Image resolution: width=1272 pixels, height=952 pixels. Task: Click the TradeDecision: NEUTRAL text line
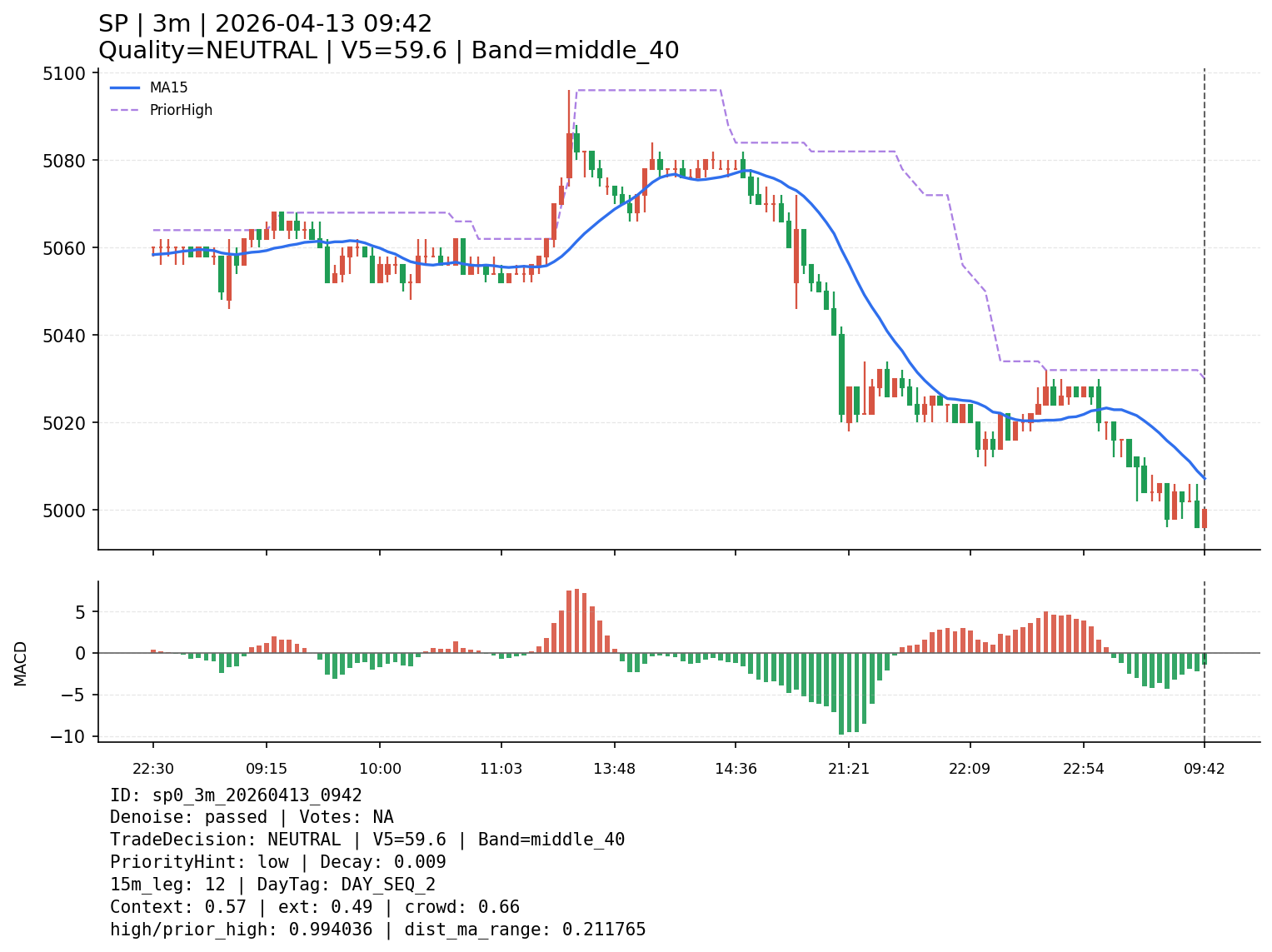coord(367,840)
